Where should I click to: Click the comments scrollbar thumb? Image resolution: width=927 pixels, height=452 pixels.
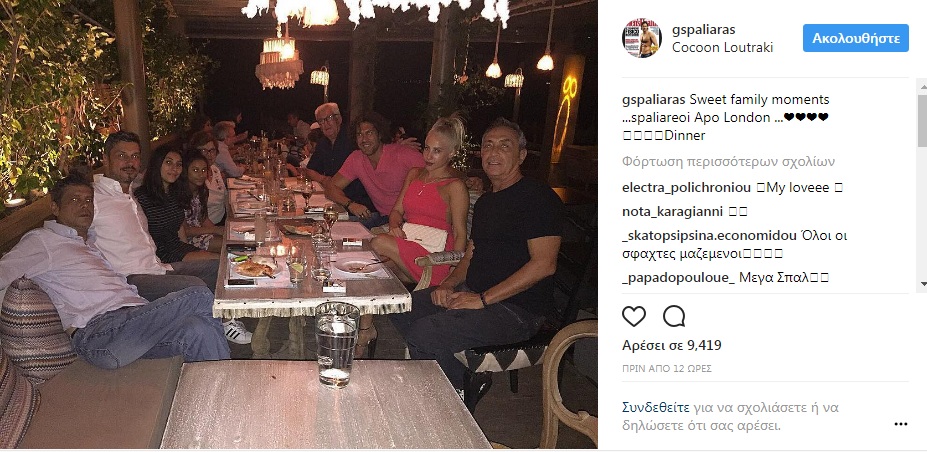[922, 120]
